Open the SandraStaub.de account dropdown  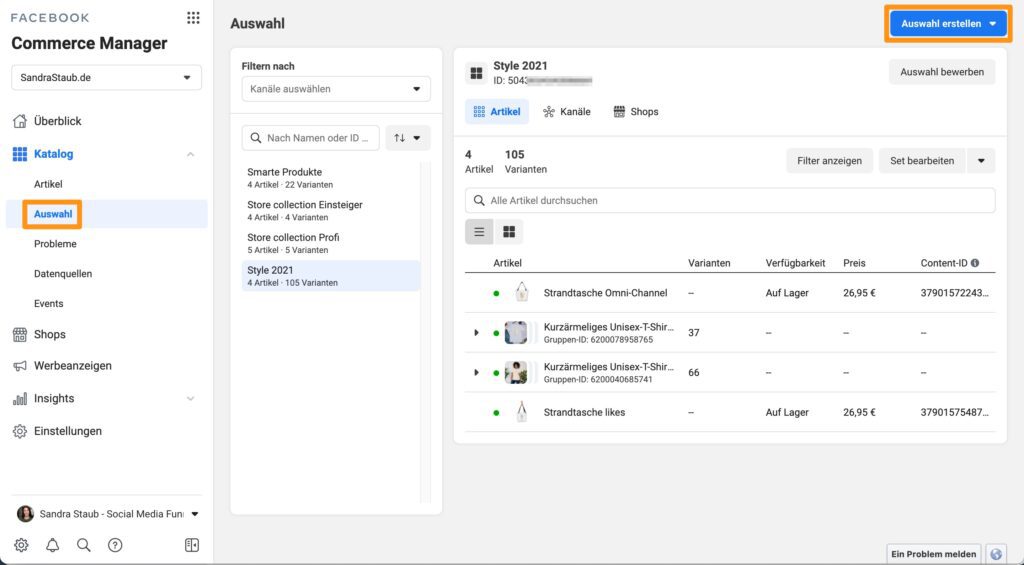pos(106,77)
